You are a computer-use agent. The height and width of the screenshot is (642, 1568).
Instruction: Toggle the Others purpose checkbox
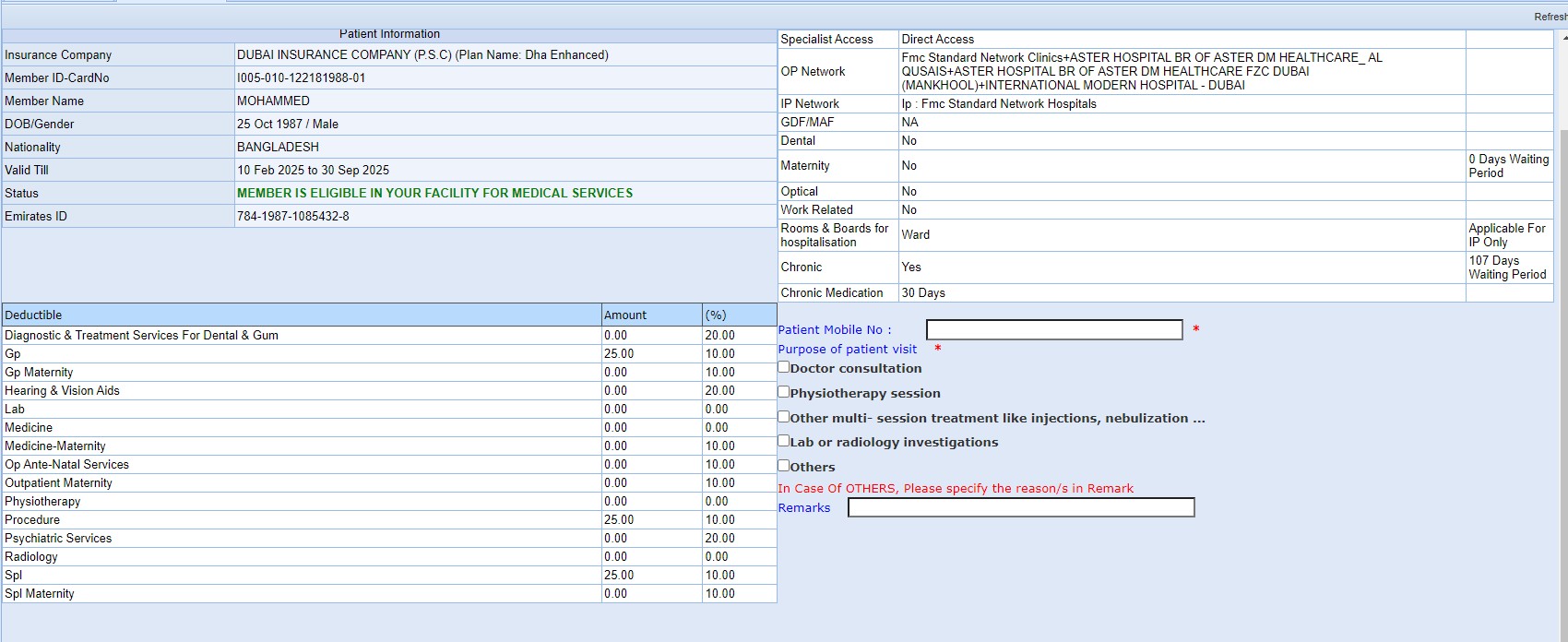[784, 466]
